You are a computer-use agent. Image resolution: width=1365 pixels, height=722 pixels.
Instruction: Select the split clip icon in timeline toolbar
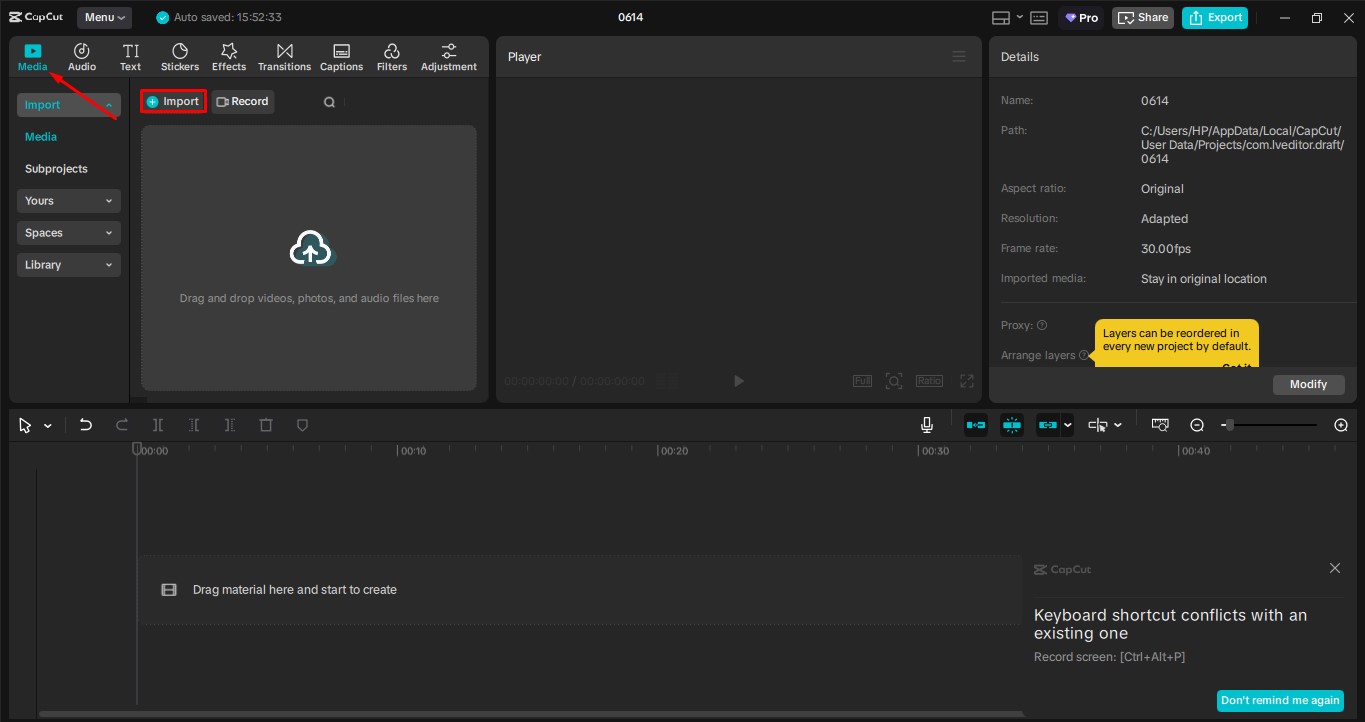pyautogui.click(x=157, y=424)
